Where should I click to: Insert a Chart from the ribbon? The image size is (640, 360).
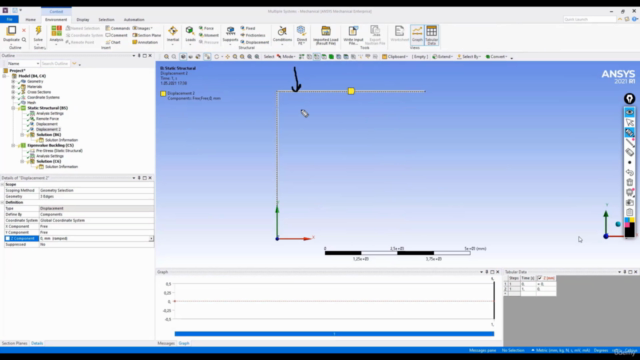tap(113, 42)
